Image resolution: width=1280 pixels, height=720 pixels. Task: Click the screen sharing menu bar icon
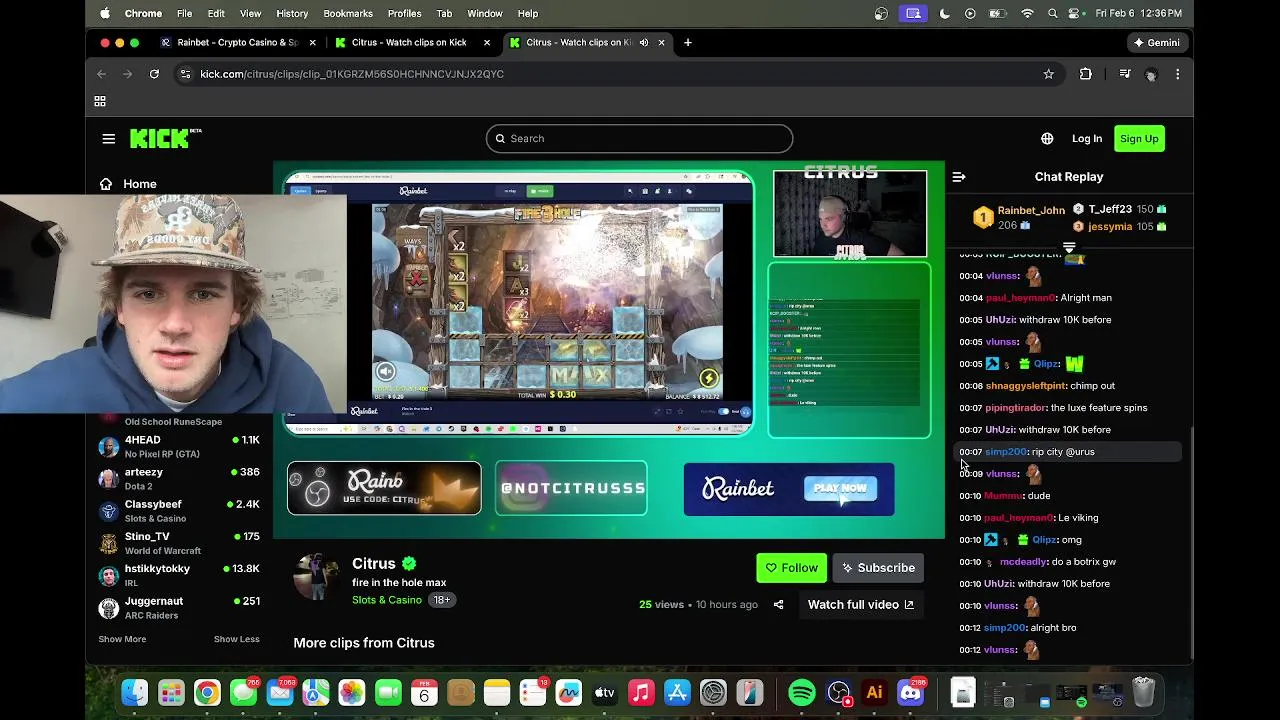click(913, 13)
